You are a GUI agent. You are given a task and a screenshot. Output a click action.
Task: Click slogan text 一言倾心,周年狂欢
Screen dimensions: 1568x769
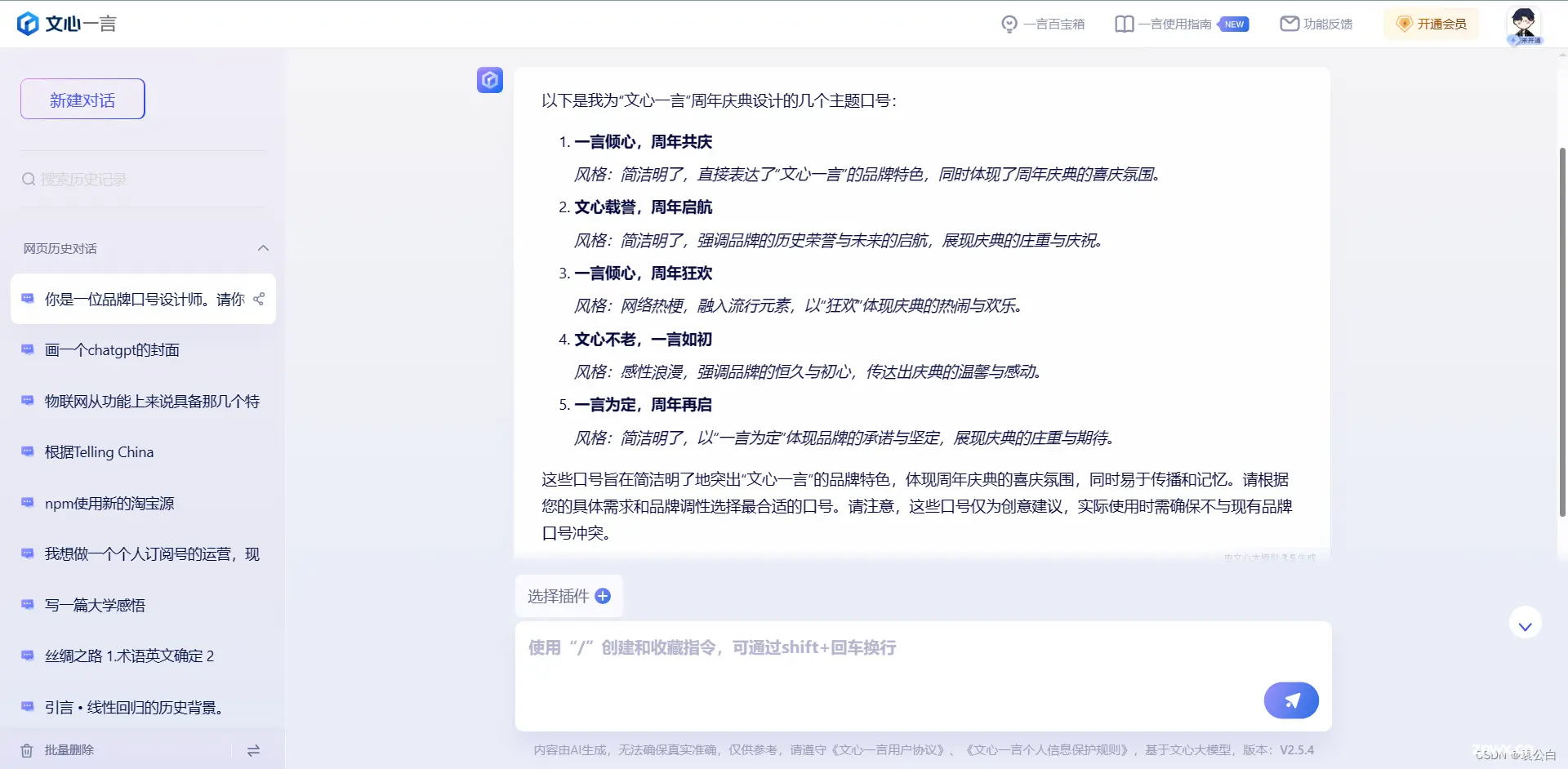click(643, 273)
